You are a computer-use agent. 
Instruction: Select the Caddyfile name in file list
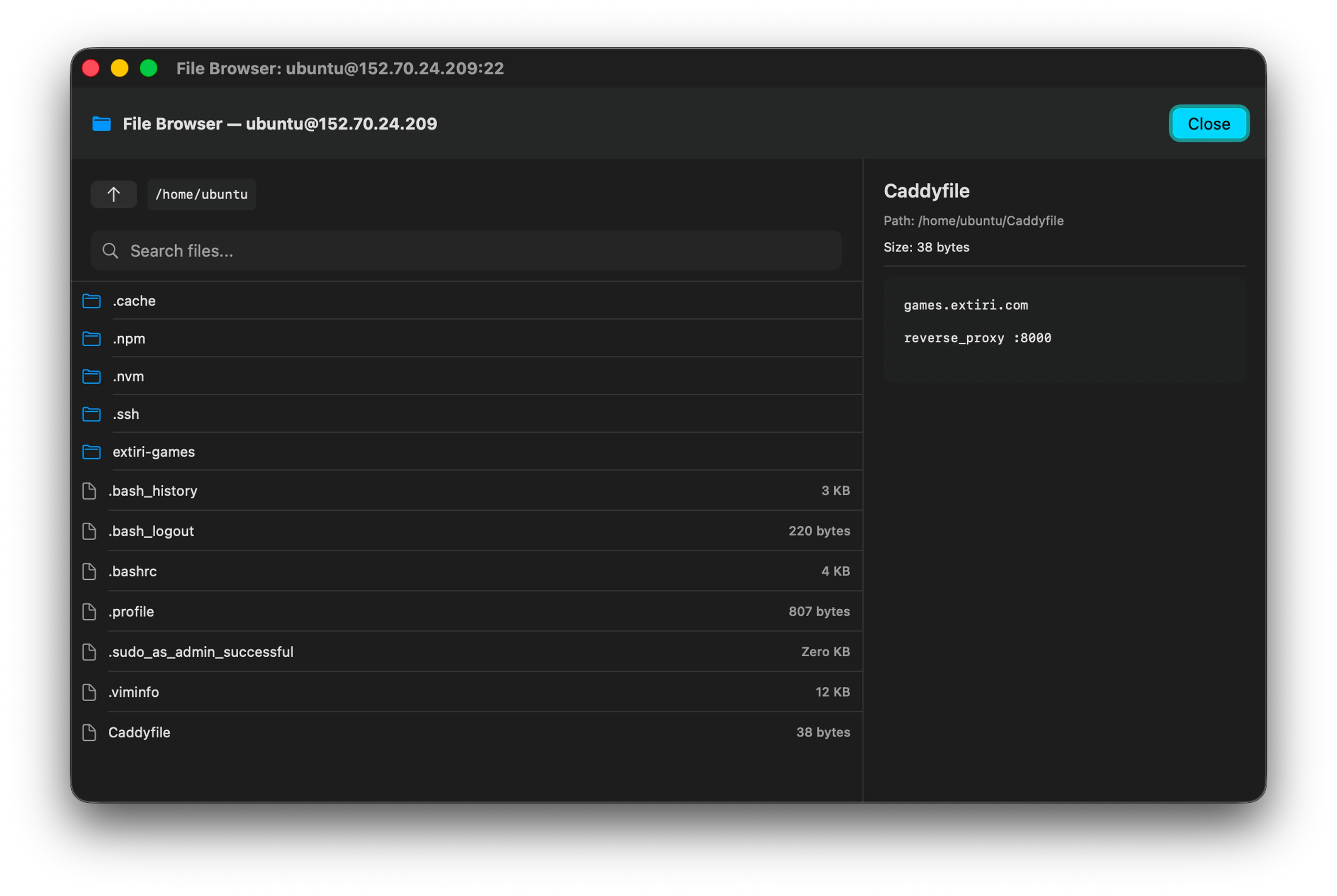click(139, 732)
